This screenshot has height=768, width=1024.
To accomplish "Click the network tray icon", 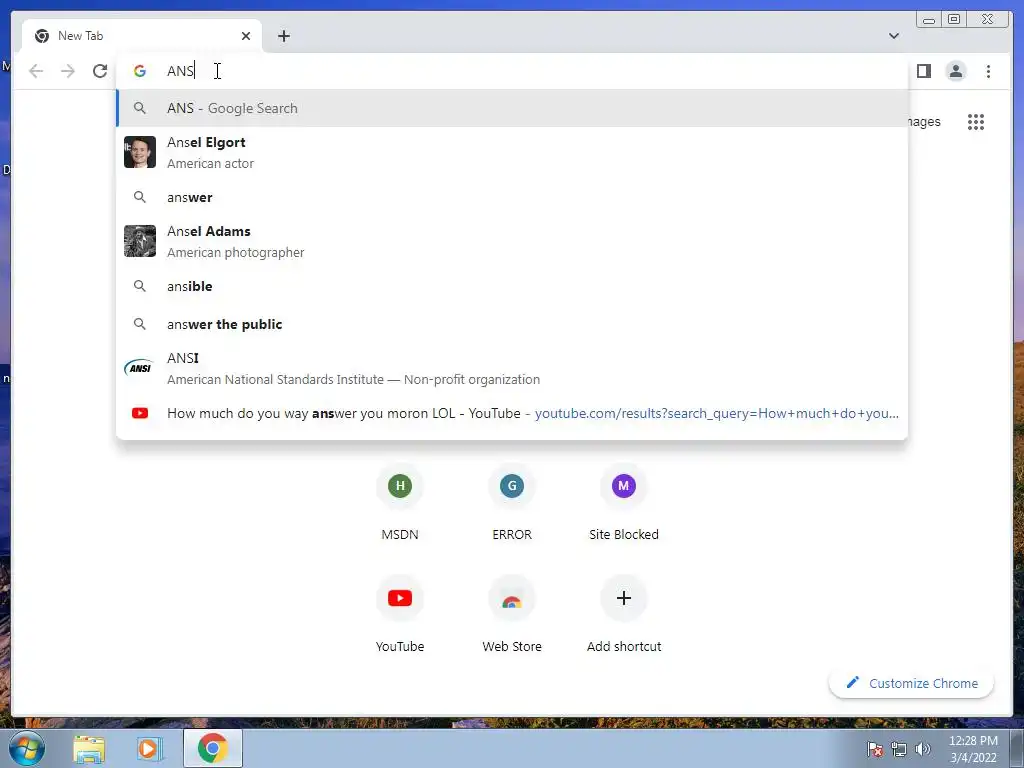I will (x=899, y=749).
